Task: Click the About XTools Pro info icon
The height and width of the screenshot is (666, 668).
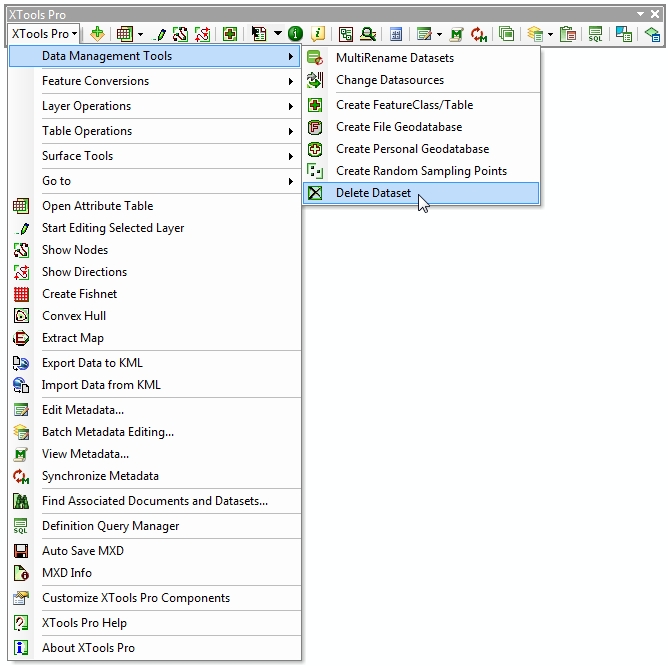Action: tap(21, 648)
